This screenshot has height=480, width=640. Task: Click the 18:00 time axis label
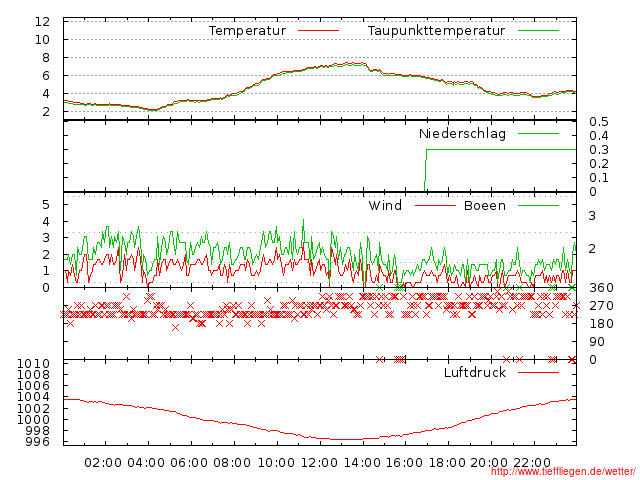tap(447, 463)
